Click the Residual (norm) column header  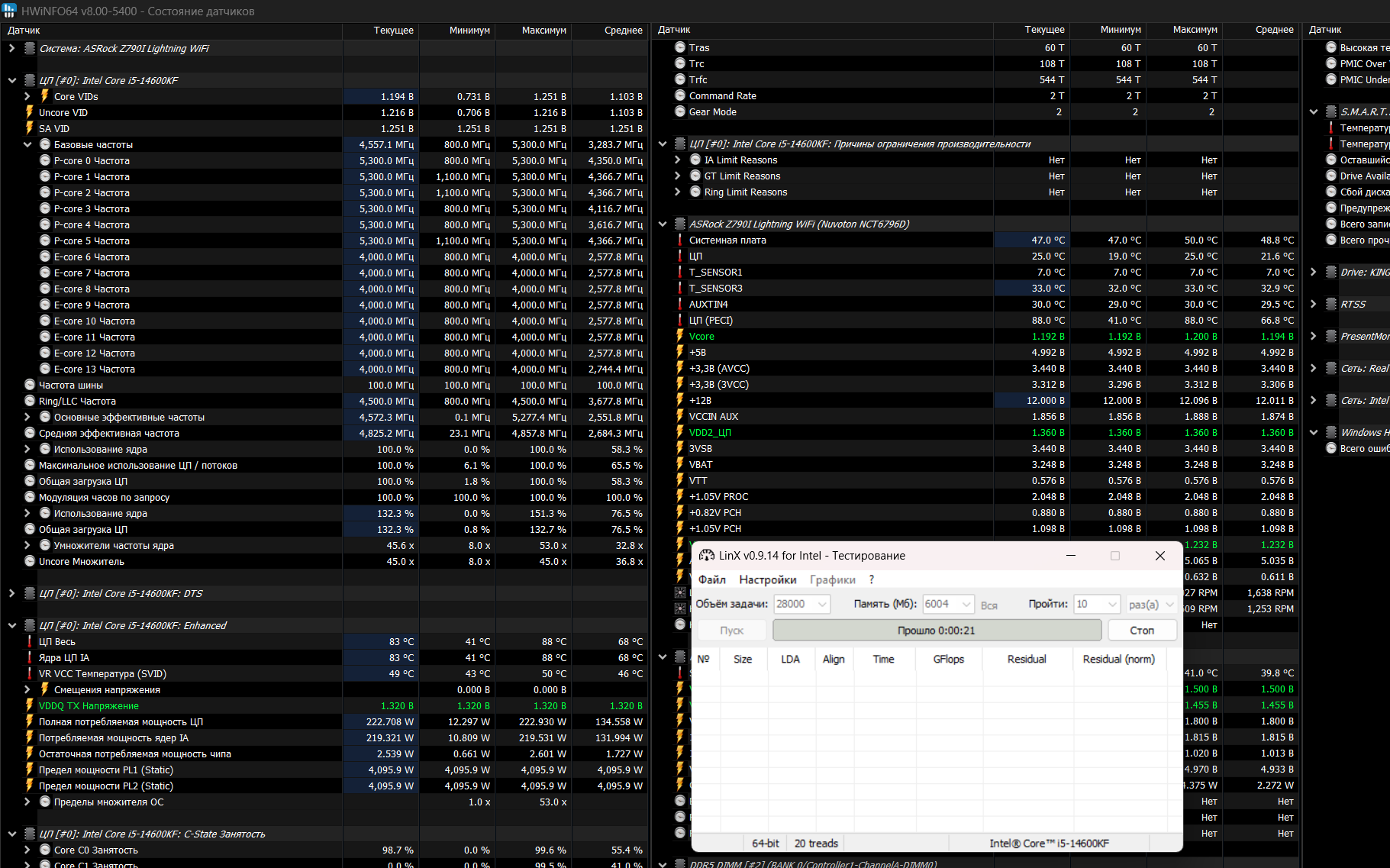pyautogui.click(x=1118, y=659)
